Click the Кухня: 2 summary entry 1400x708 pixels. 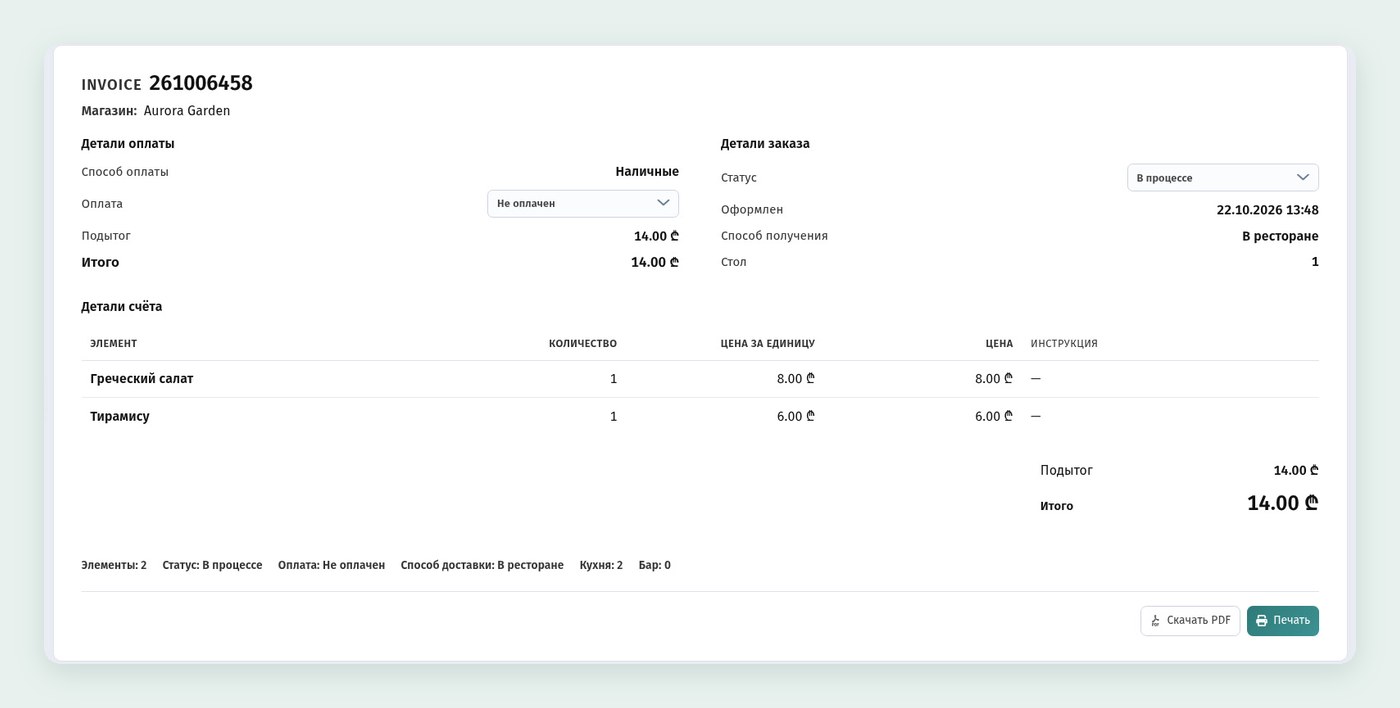click(601, 565)
